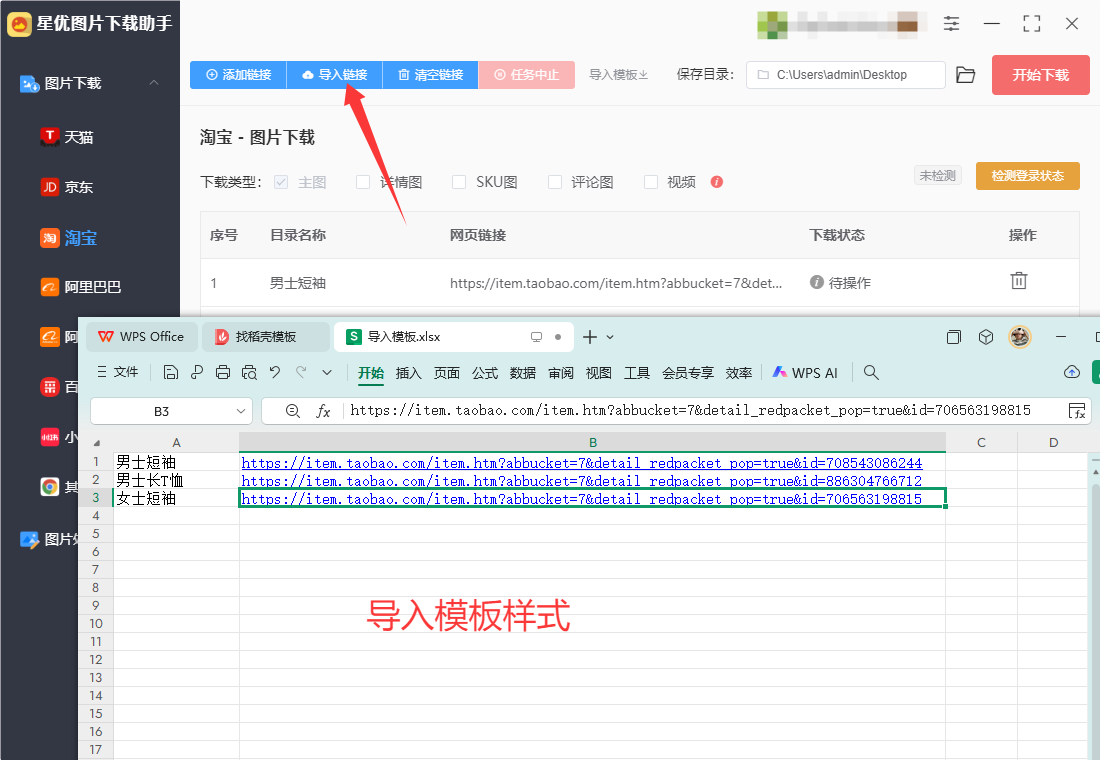
Task: Click the 任务中止 button
Action: [x=527, y=74]
